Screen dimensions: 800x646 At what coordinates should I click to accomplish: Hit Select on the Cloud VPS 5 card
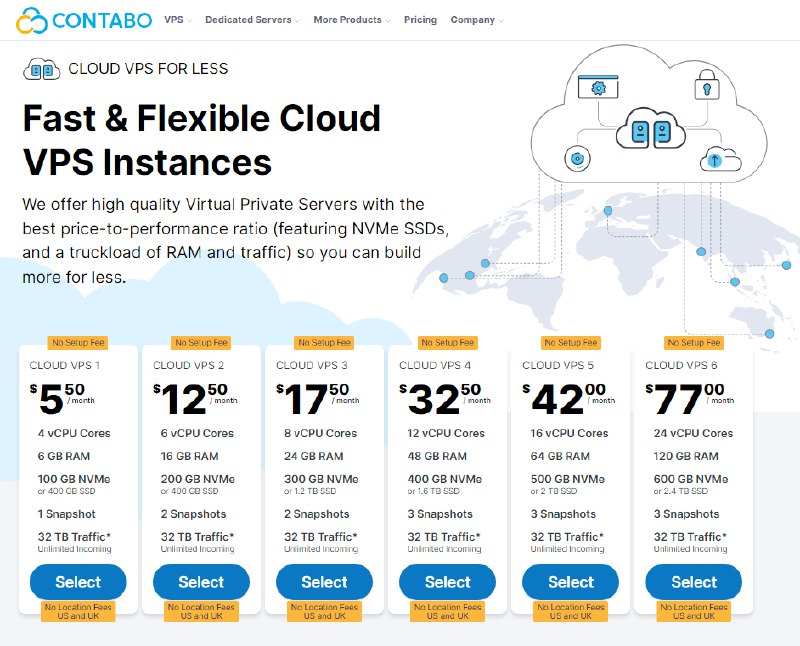[x=570, y=582]
